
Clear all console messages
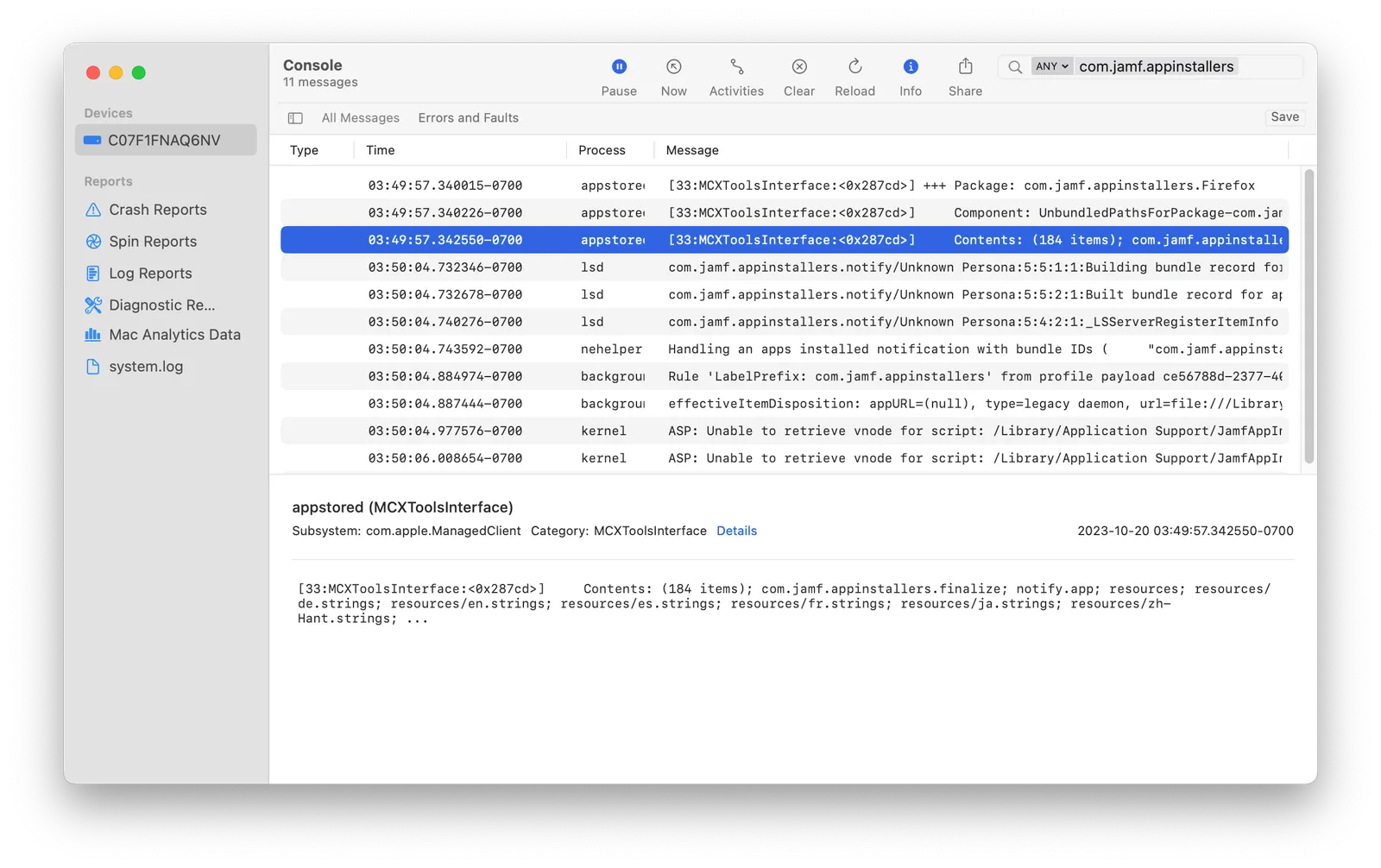(798, 76)
